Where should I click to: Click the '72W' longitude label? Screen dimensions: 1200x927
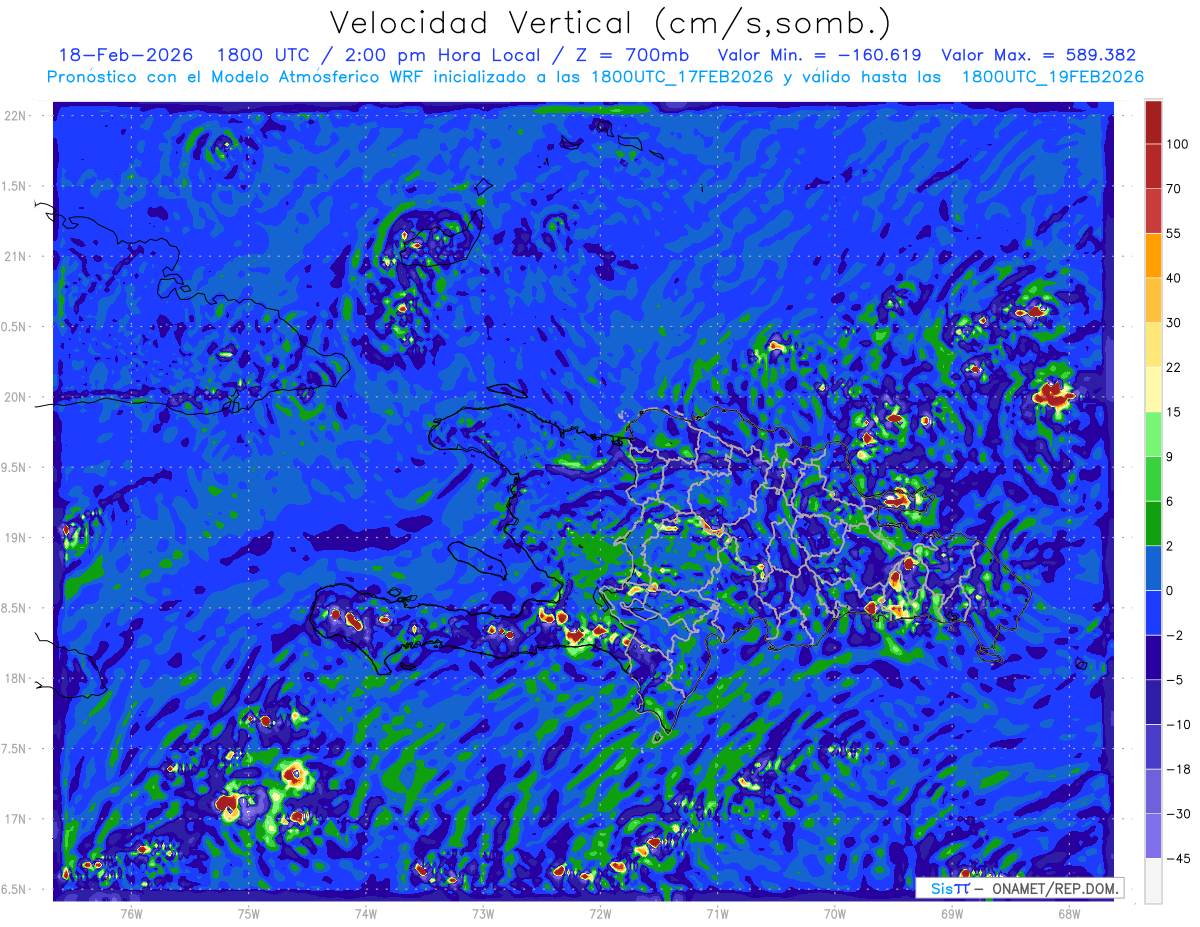tap(600, 913)
